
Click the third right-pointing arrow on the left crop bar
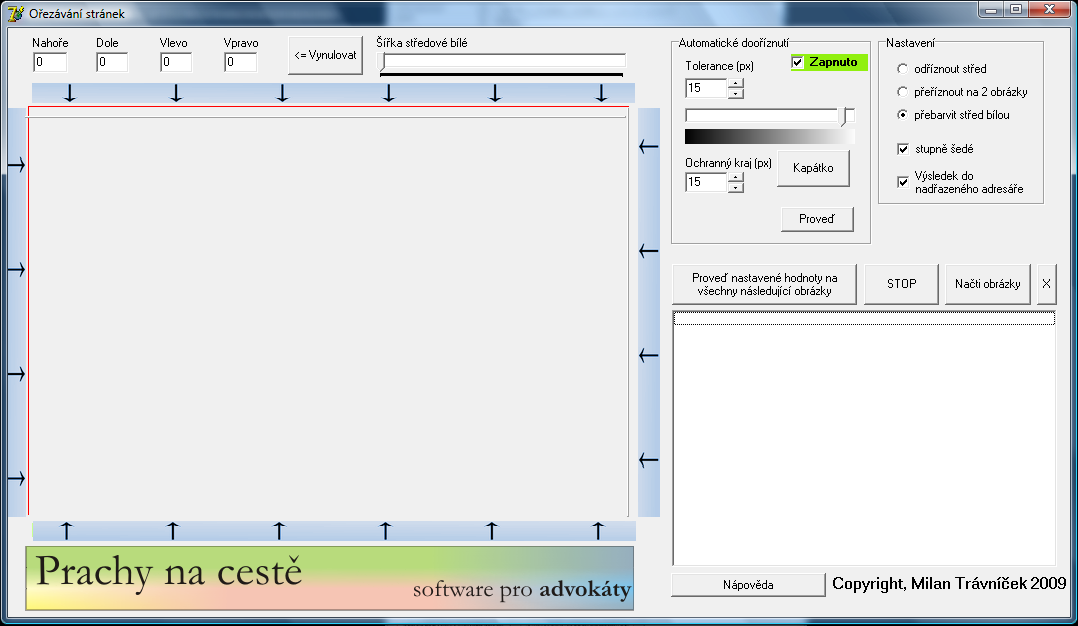(16, 374)
